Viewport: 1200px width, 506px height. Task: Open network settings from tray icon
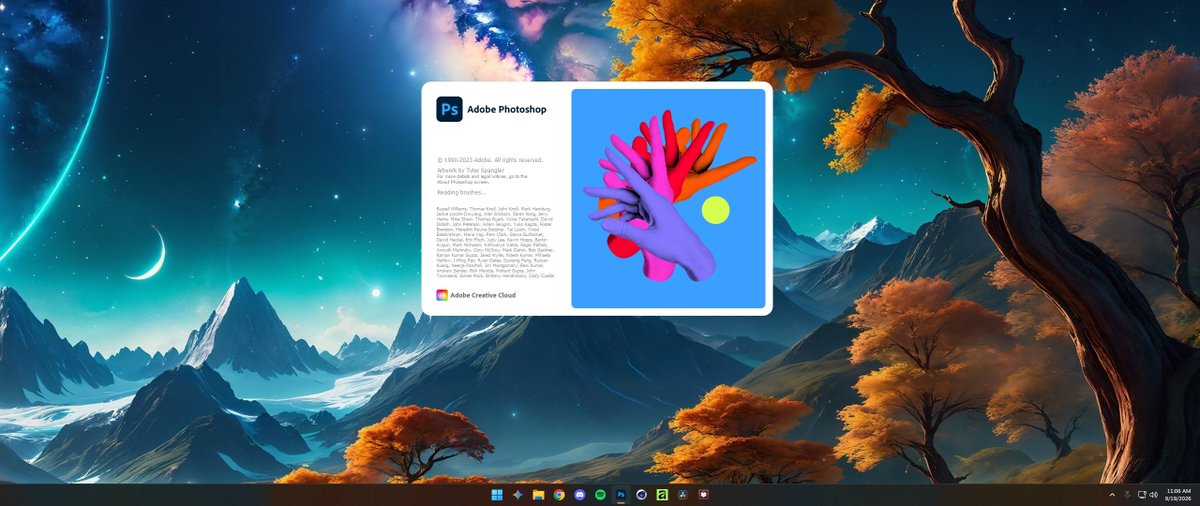(x=1142, y=495)
